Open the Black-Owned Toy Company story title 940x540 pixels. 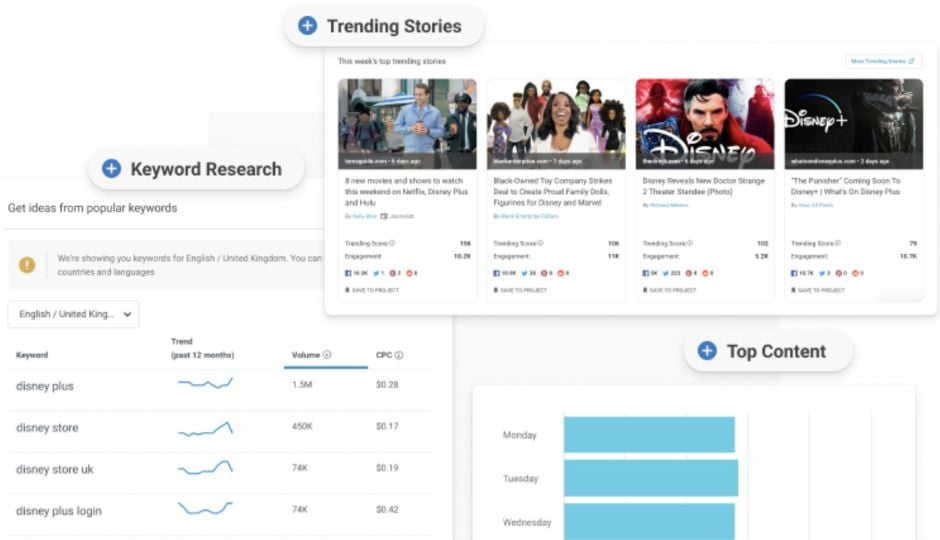click(x=553, y=192)
